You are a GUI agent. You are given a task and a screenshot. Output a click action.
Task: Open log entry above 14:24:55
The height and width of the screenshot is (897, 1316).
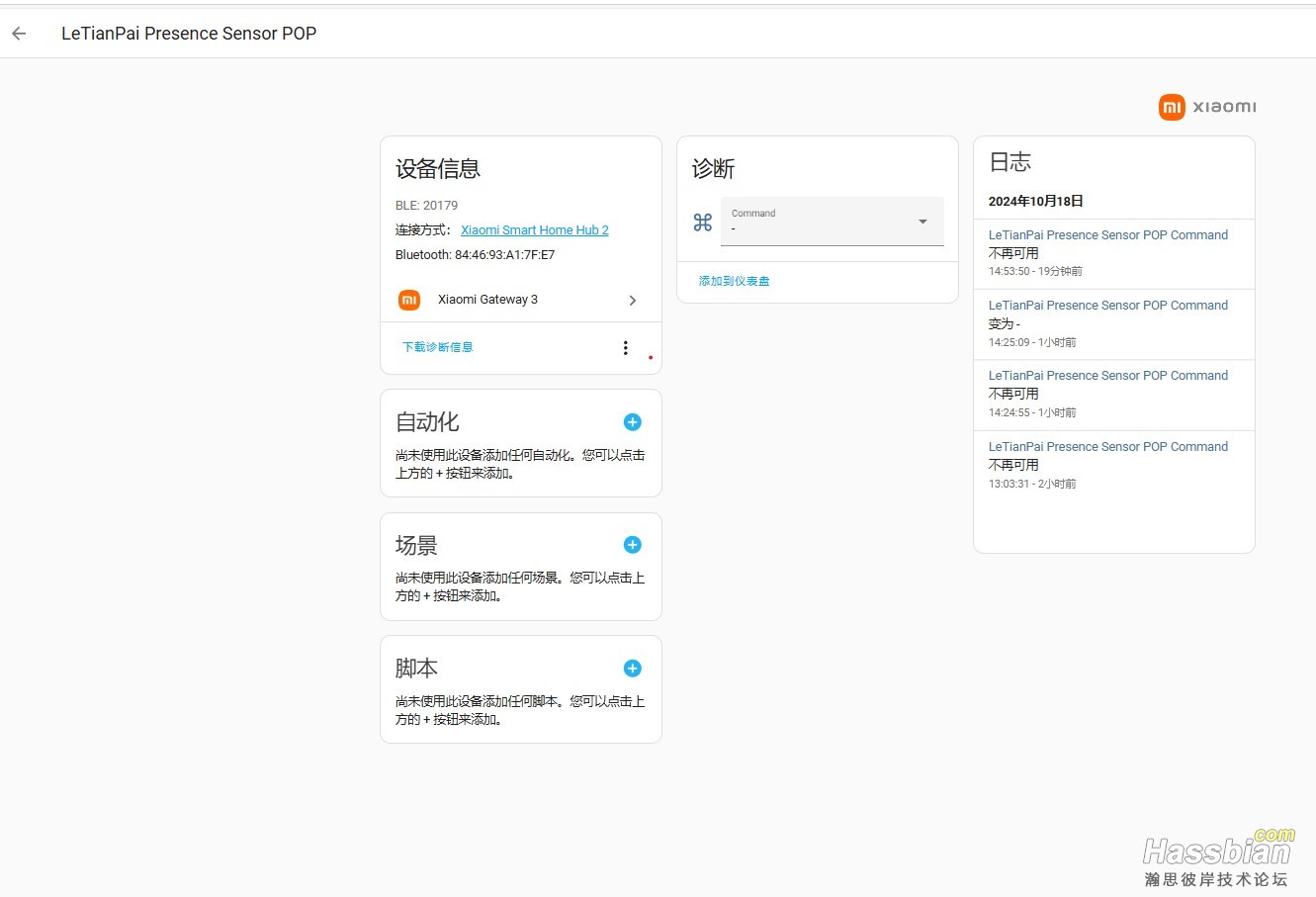1108,376
